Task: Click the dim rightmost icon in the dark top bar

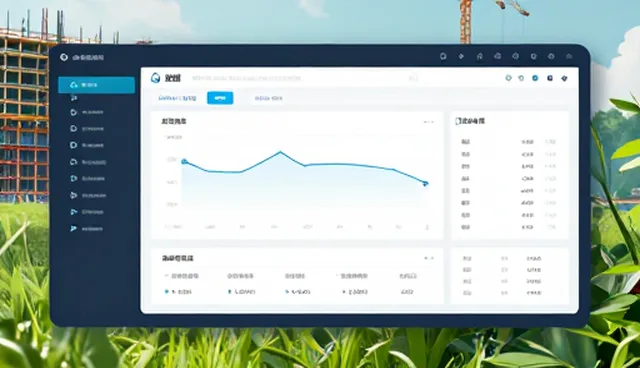Action: pyautogui.click(x=569, y=56)
